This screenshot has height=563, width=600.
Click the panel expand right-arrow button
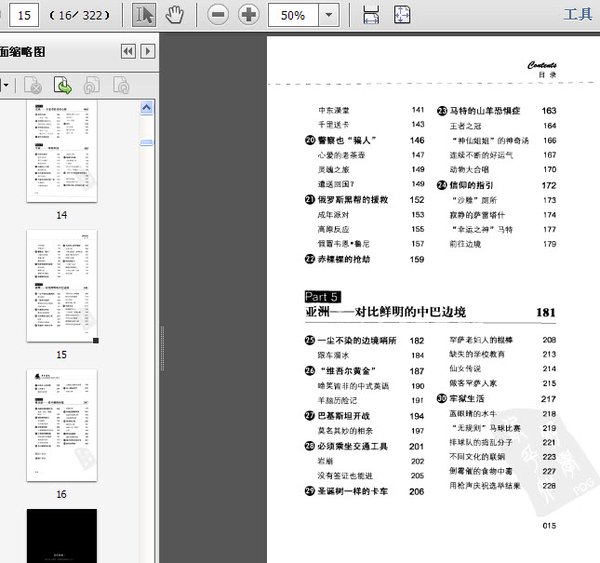coord(148,51)
